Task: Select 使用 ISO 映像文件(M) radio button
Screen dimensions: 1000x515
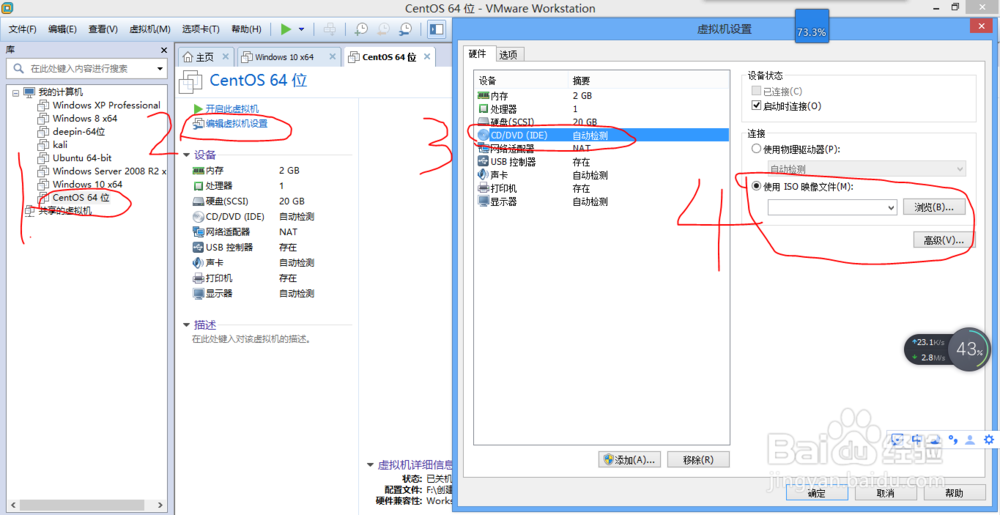Action: coord(757,187)
